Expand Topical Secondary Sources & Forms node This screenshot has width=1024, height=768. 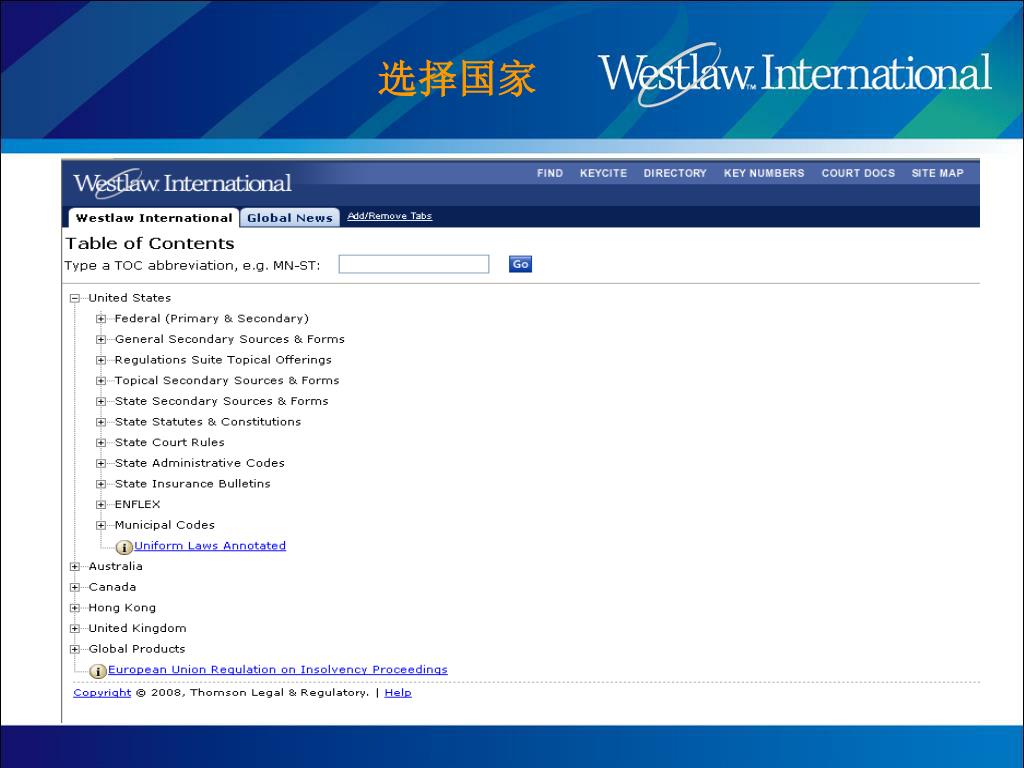click(x=101, y=381)
